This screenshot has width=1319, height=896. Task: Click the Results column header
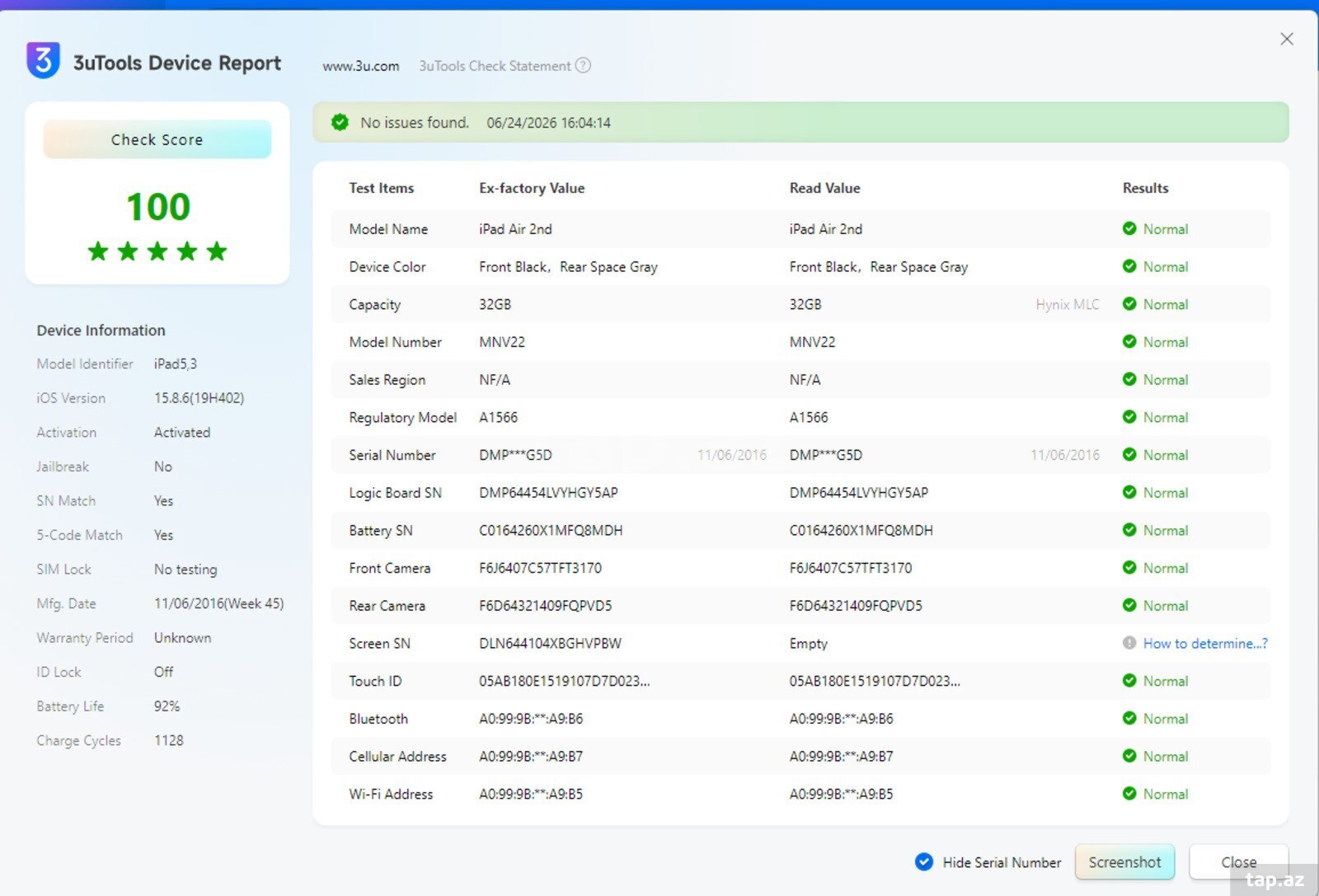(1146, 188)
